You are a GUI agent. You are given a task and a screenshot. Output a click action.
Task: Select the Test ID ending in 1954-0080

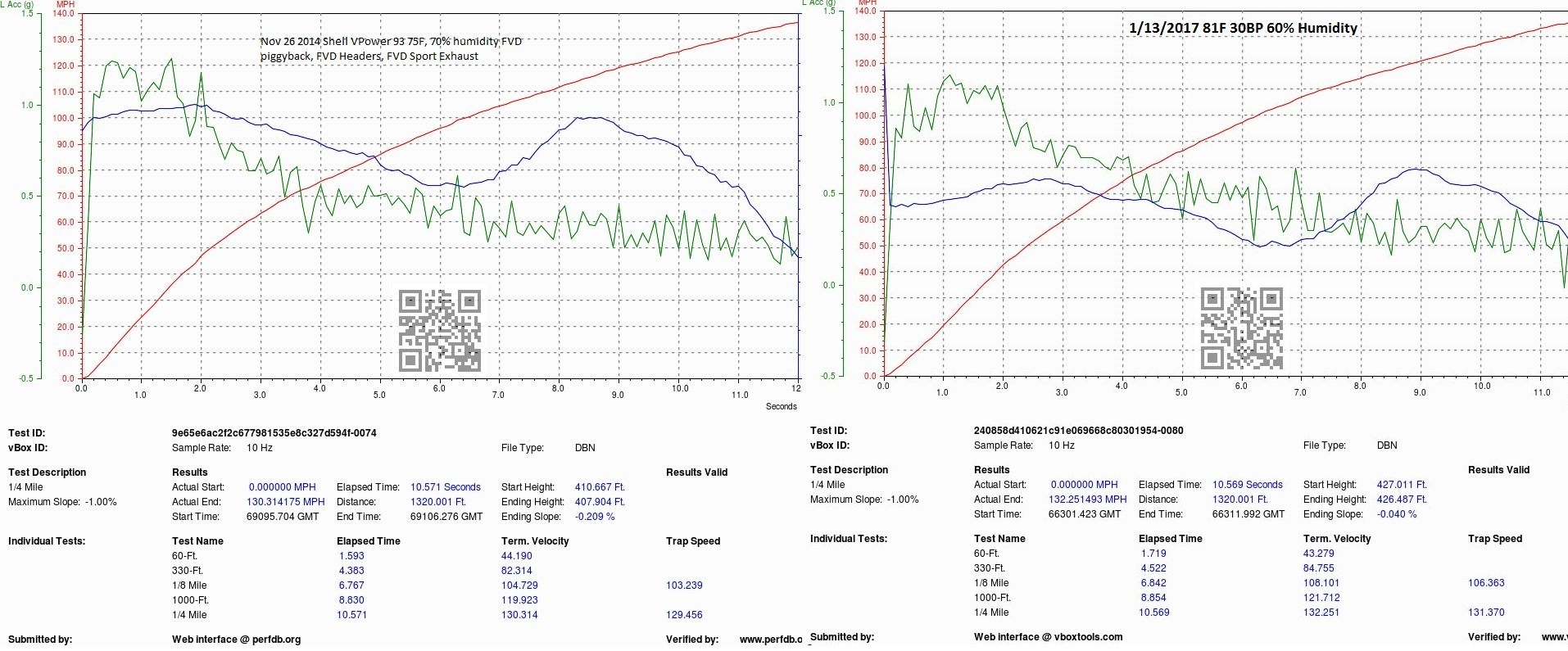click(x=1078, y=431)
